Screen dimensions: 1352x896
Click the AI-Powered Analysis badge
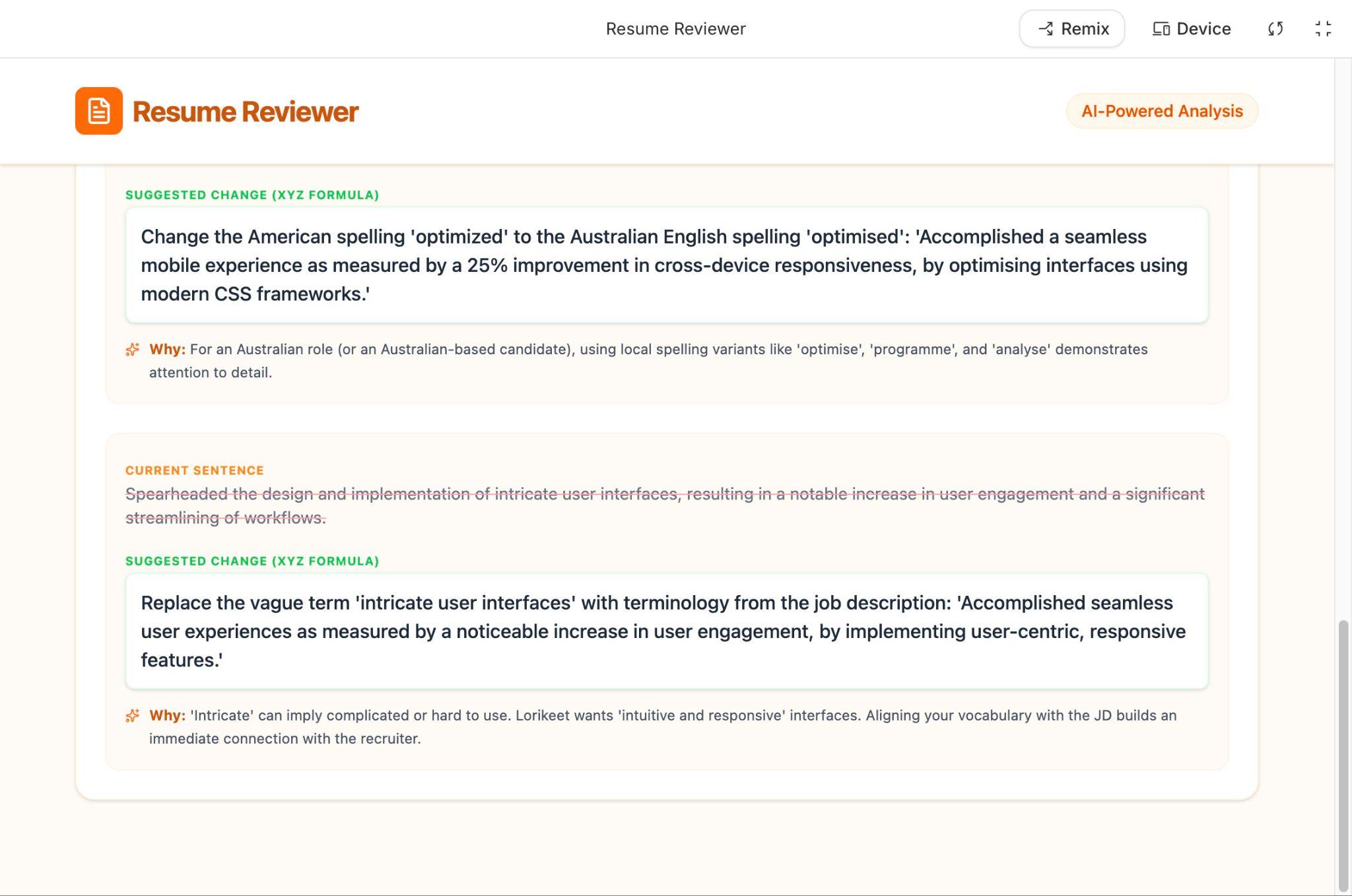tap(1162, 111)
